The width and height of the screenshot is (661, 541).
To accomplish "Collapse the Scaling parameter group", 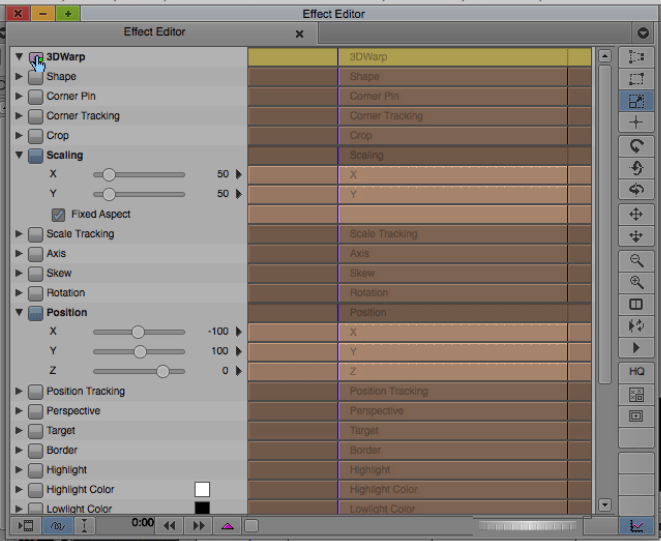I will (19, 155).
